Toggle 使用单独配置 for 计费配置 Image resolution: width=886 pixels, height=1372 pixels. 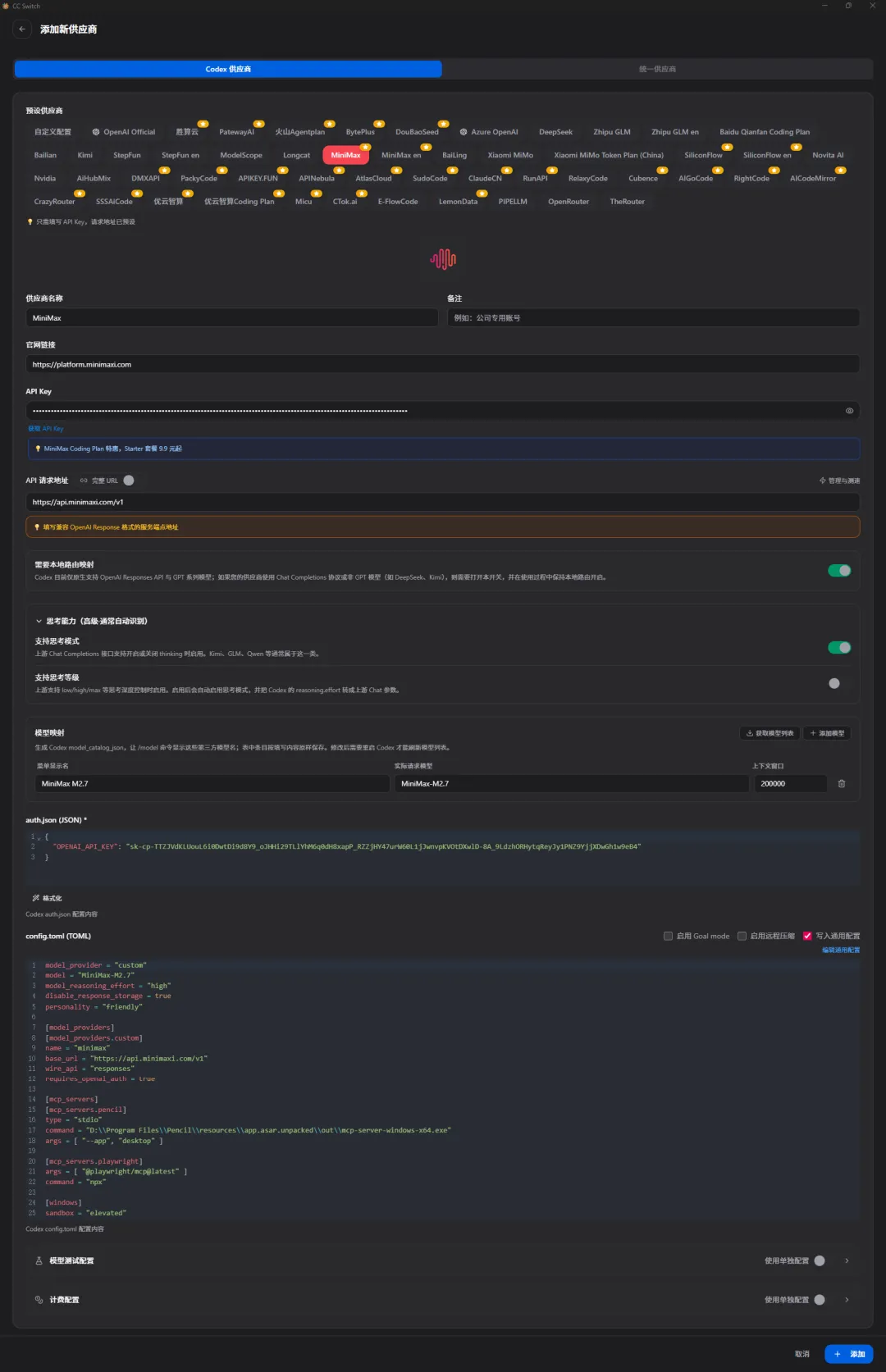pos(824,1300)
